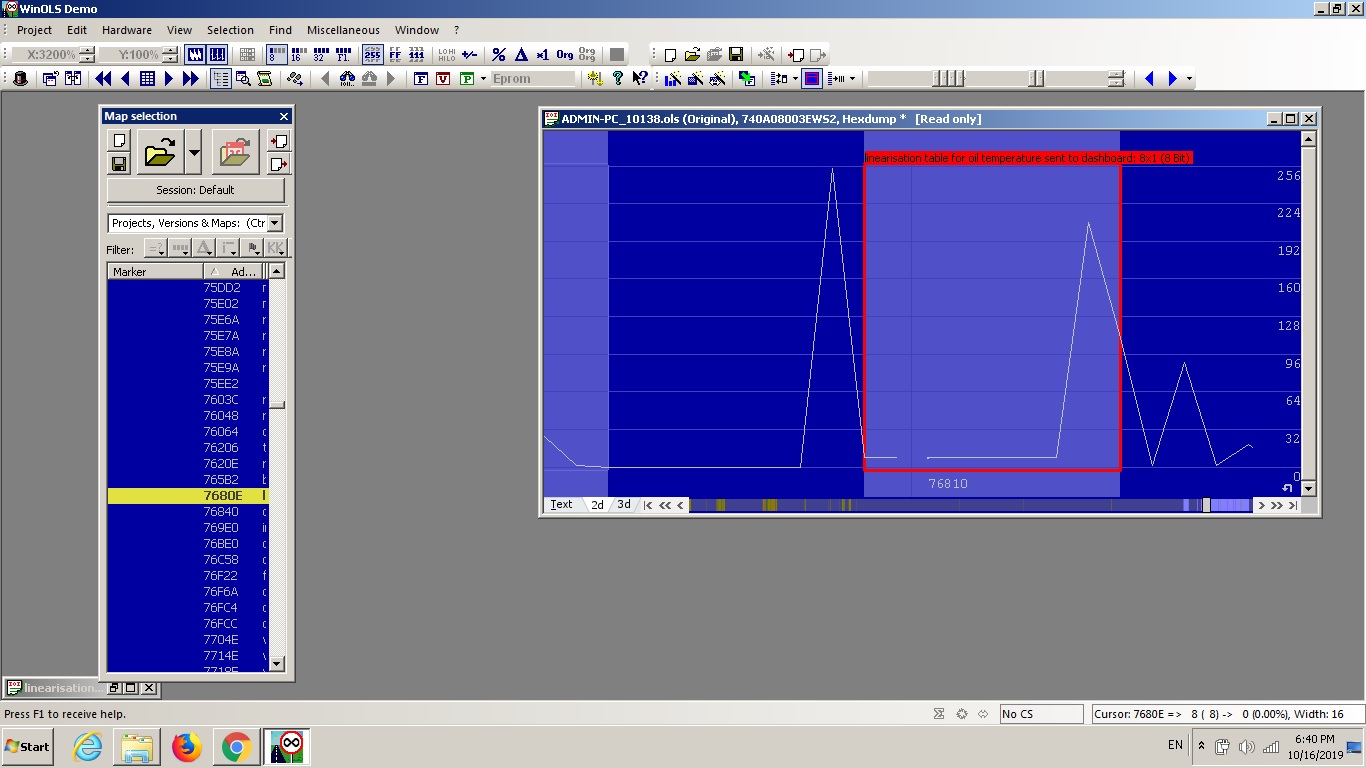Open project folder in Map selection panel
This screenshot has width=1366, height=768.
click(160, 153)
